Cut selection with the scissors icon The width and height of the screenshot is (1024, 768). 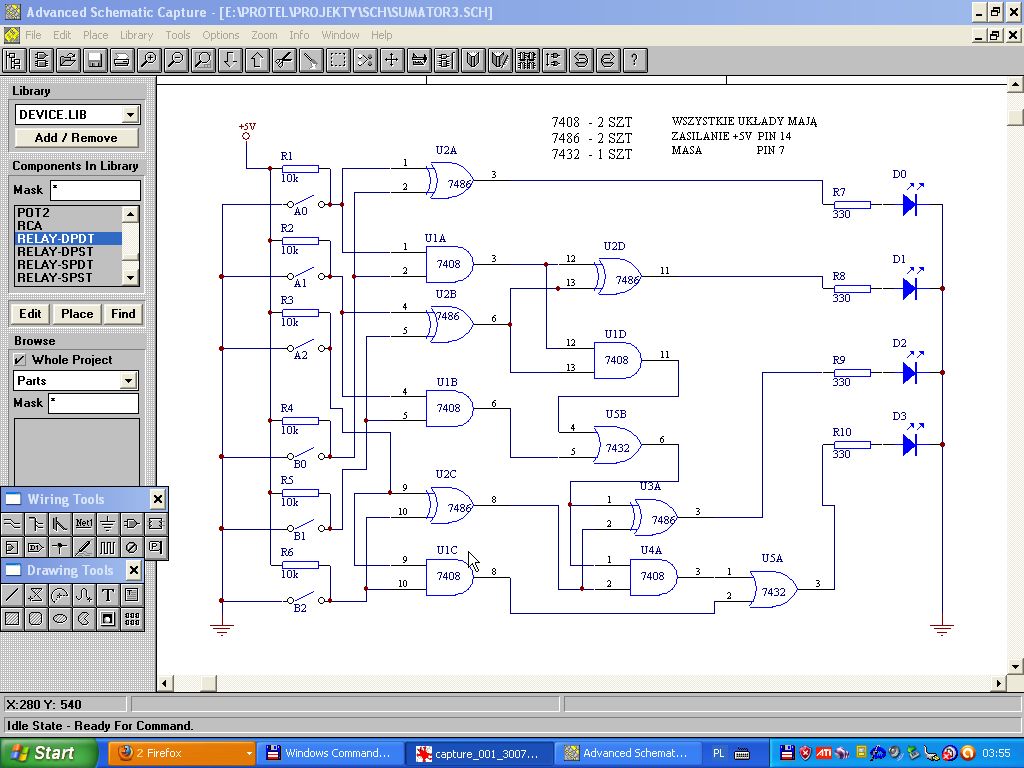(284, 61)
